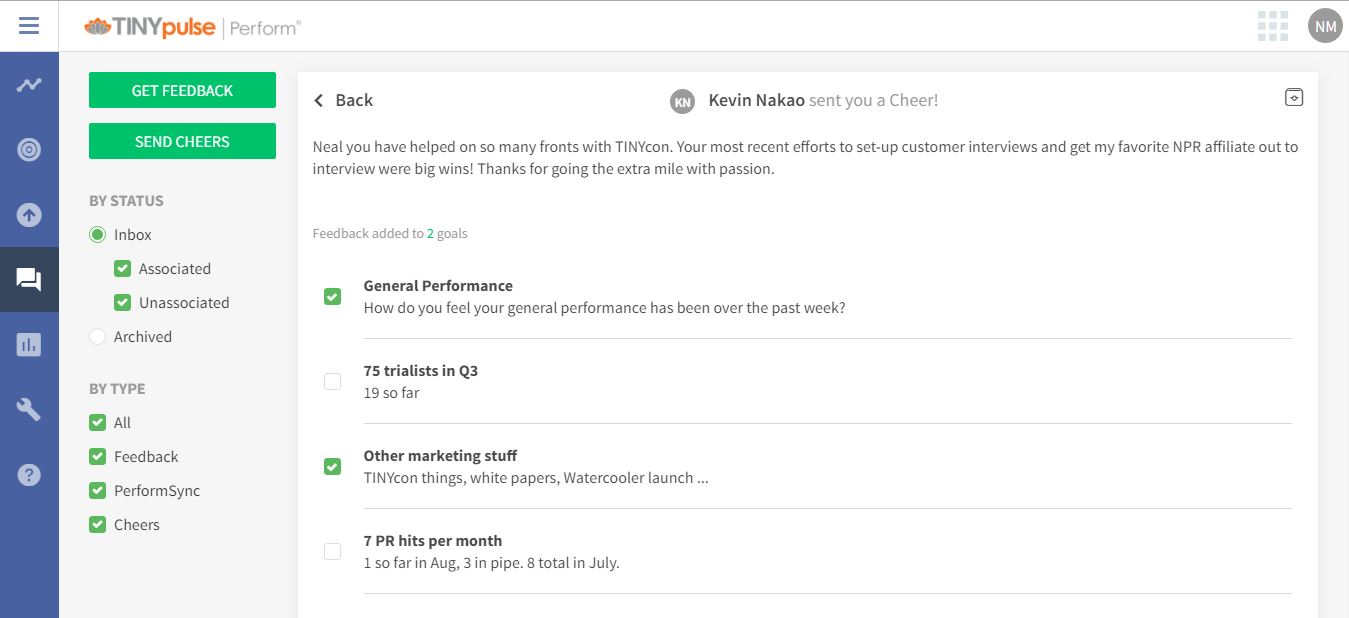Screen dimensions: 1349x618
Task: Click the upward arrow sidebar icon
Action: click(29, 215)
